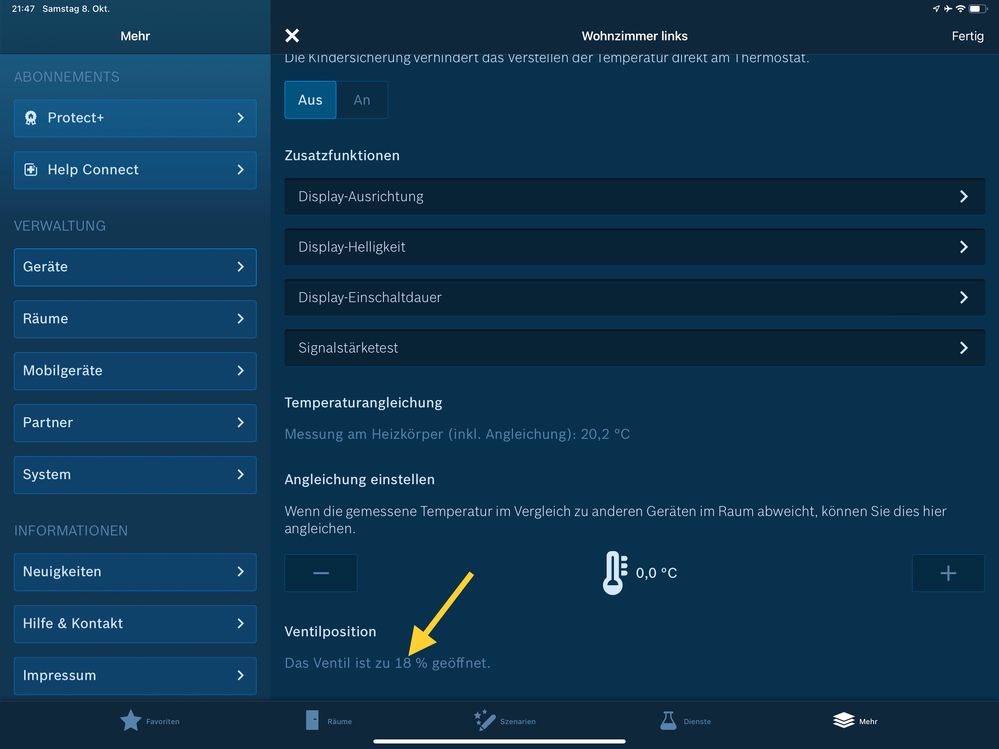Open Hilfe & Kontakt
Viewport: 999px width, 749px height.
point(135,624)
